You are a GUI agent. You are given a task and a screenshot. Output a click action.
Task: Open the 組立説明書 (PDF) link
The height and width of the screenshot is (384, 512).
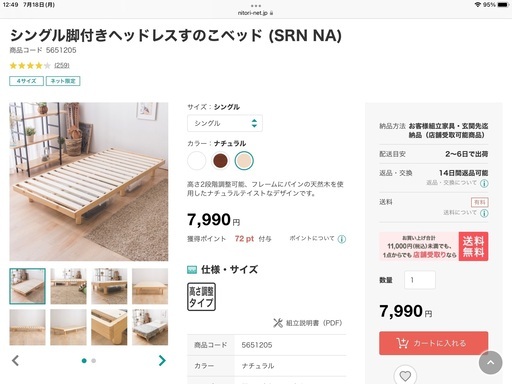[x=308, y=323]
